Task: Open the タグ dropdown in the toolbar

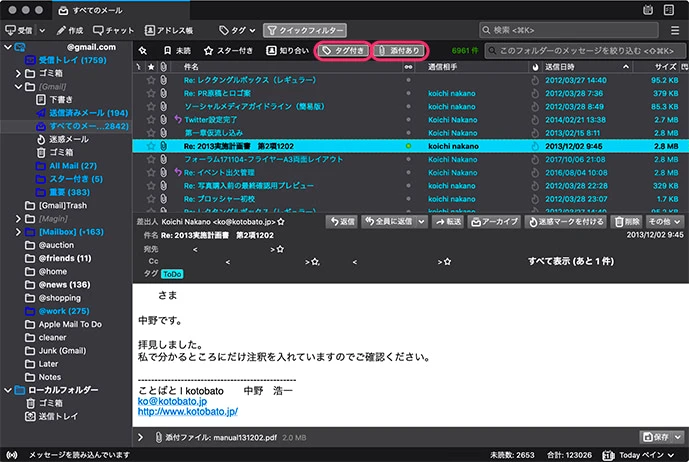Action: click(x=235, y=31)
